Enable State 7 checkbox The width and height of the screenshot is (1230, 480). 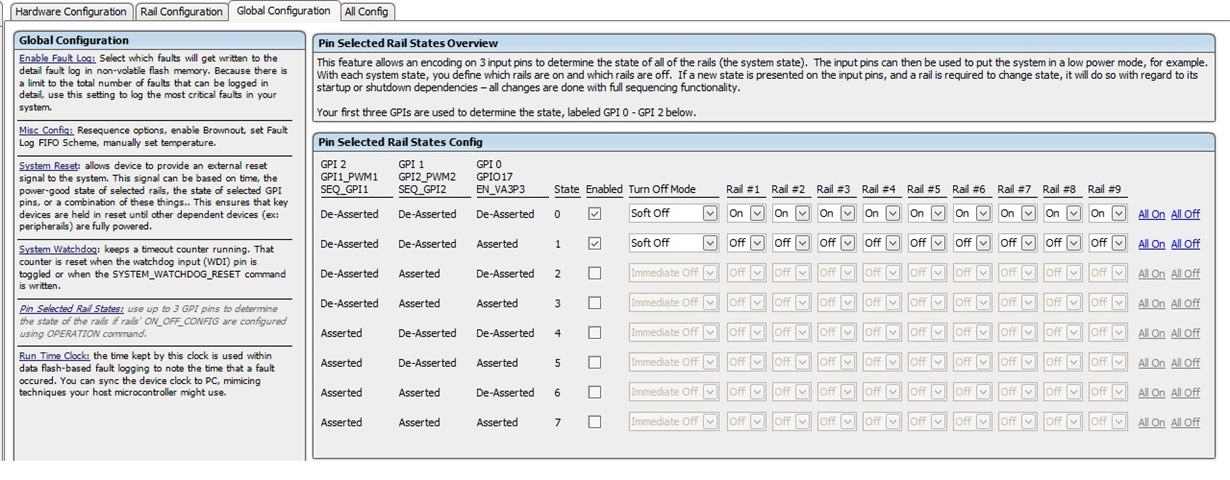pos(595,422)
